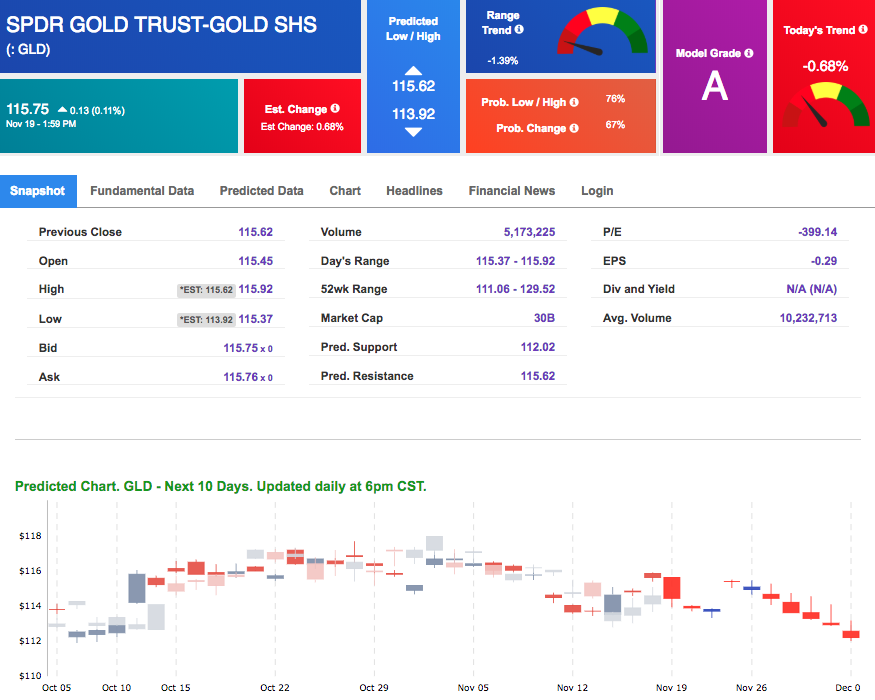Switch to the Fundamental Data tab
875x700 pixels.
point(142,191)
